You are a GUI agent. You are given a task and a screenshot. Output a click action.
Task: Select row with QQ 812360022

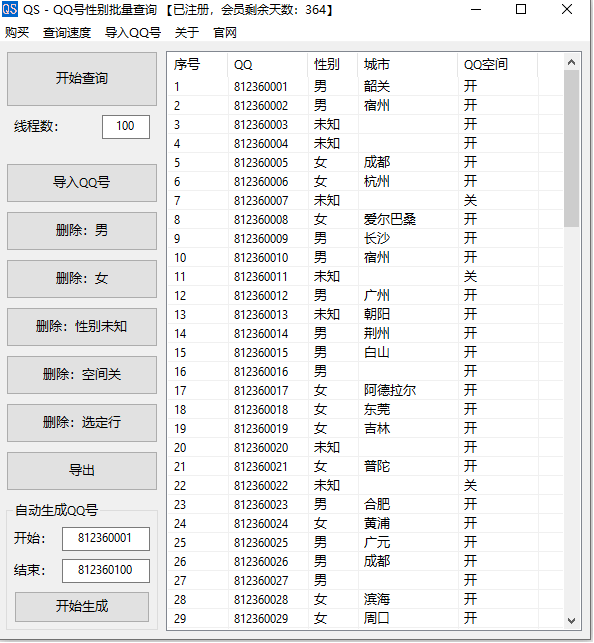[365, 486]
